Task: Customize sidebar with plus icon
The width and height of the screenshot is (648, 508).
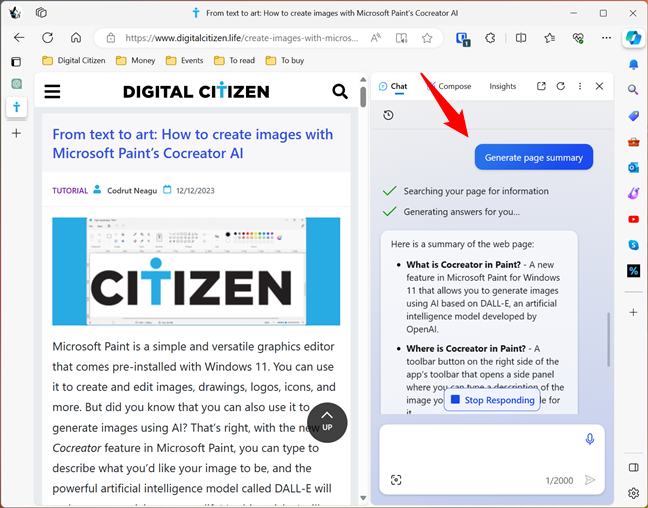Action: tap(633, 312)
